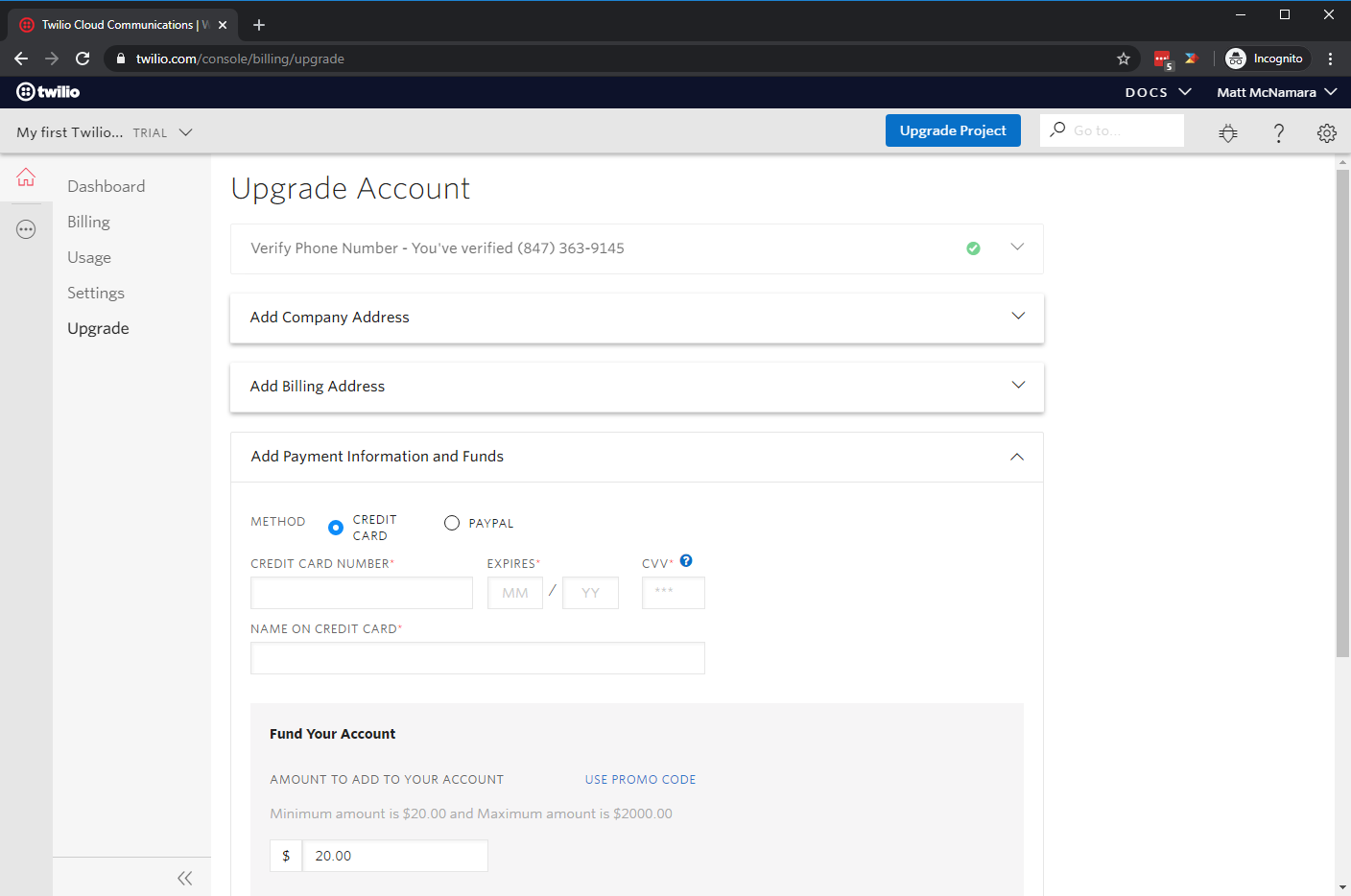Open the DOCS dropdown menu
The height and width of the screenshot is (896, 1351).
pyautogui.click(x=1158, y=92)
